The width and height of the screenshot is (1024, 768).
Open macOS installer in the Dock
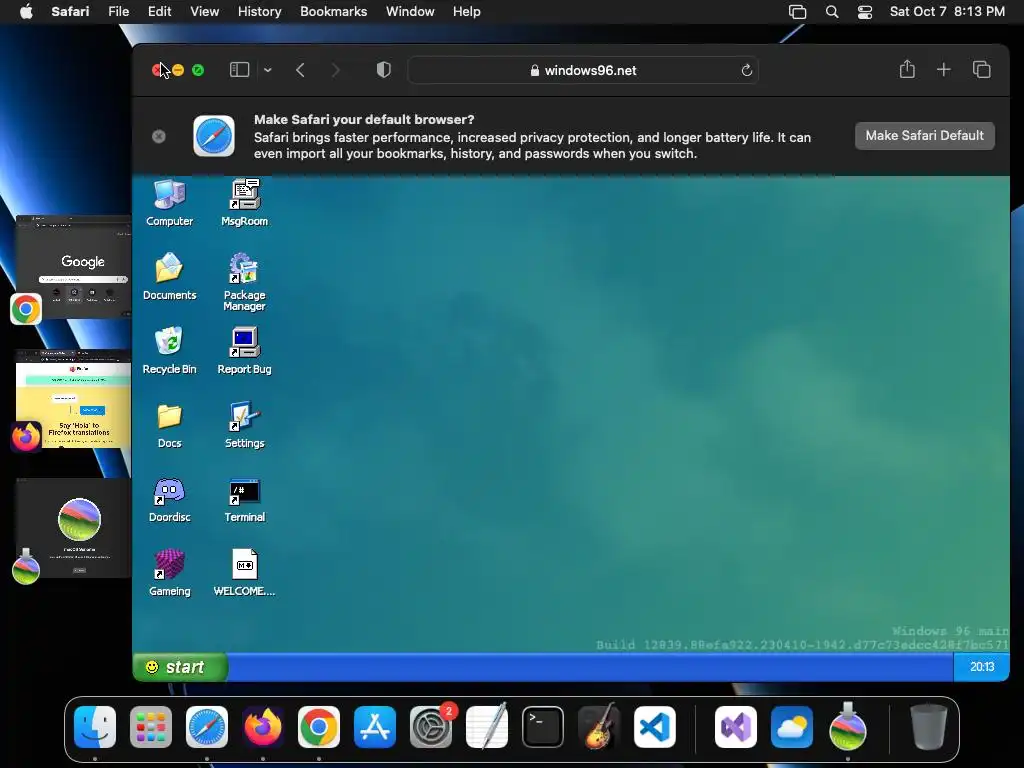pos(848,727)
